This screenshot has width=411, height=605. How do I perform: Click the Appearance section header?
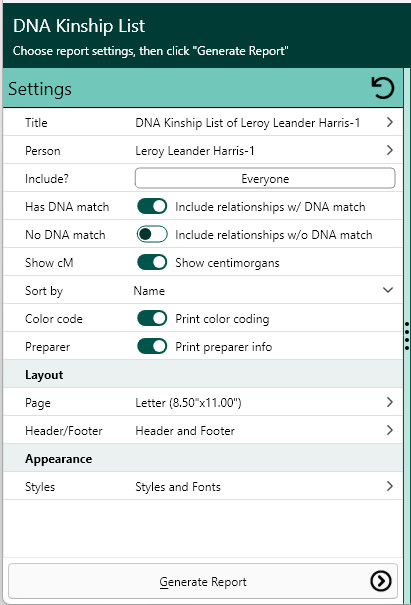pos(59,459)
